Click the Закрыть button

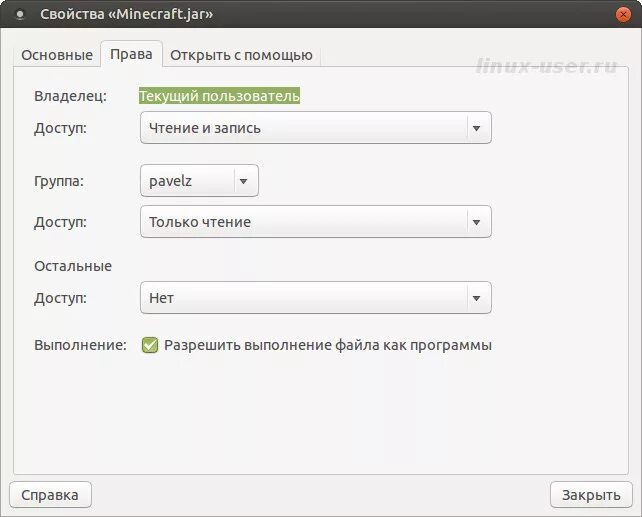pyautogui.click(x=591, y=494)
